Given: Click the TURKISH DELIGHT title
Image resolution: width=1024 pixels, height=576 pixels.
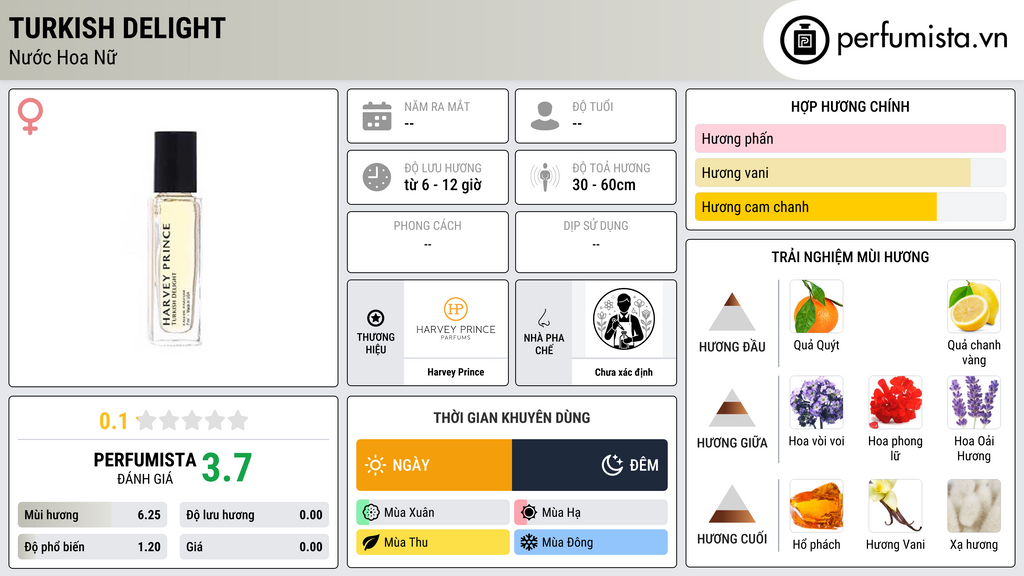Looking at the screenshot, I should coord(117,29).
